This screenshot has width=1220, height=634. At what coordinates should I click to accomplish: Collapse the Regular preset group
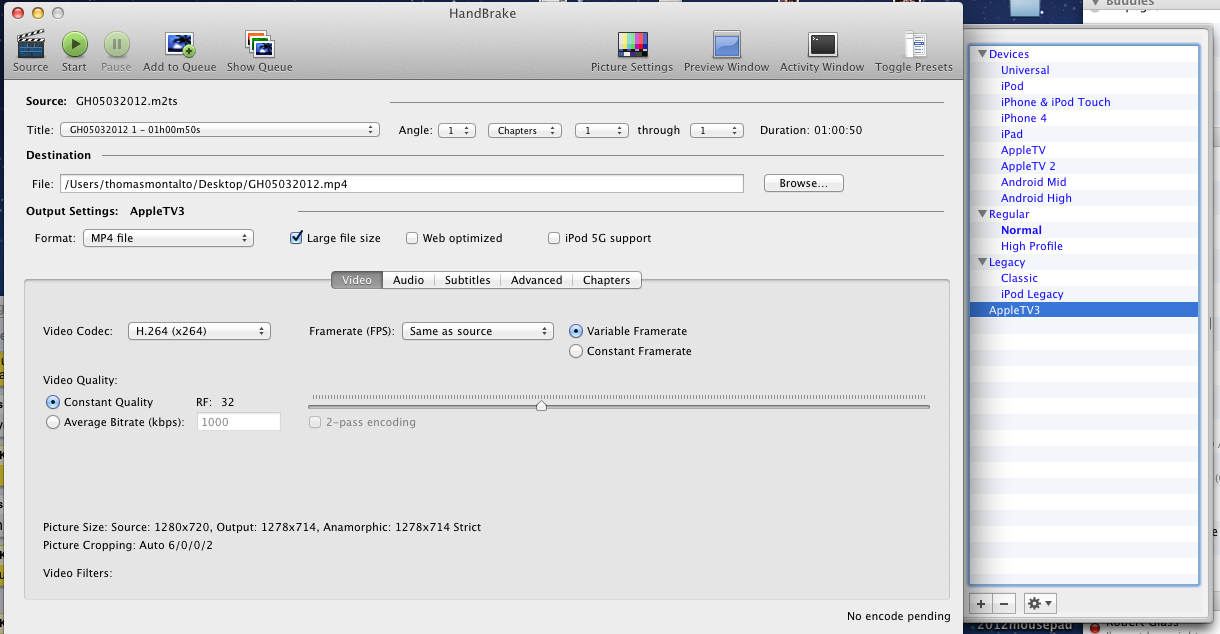(982, 214)
